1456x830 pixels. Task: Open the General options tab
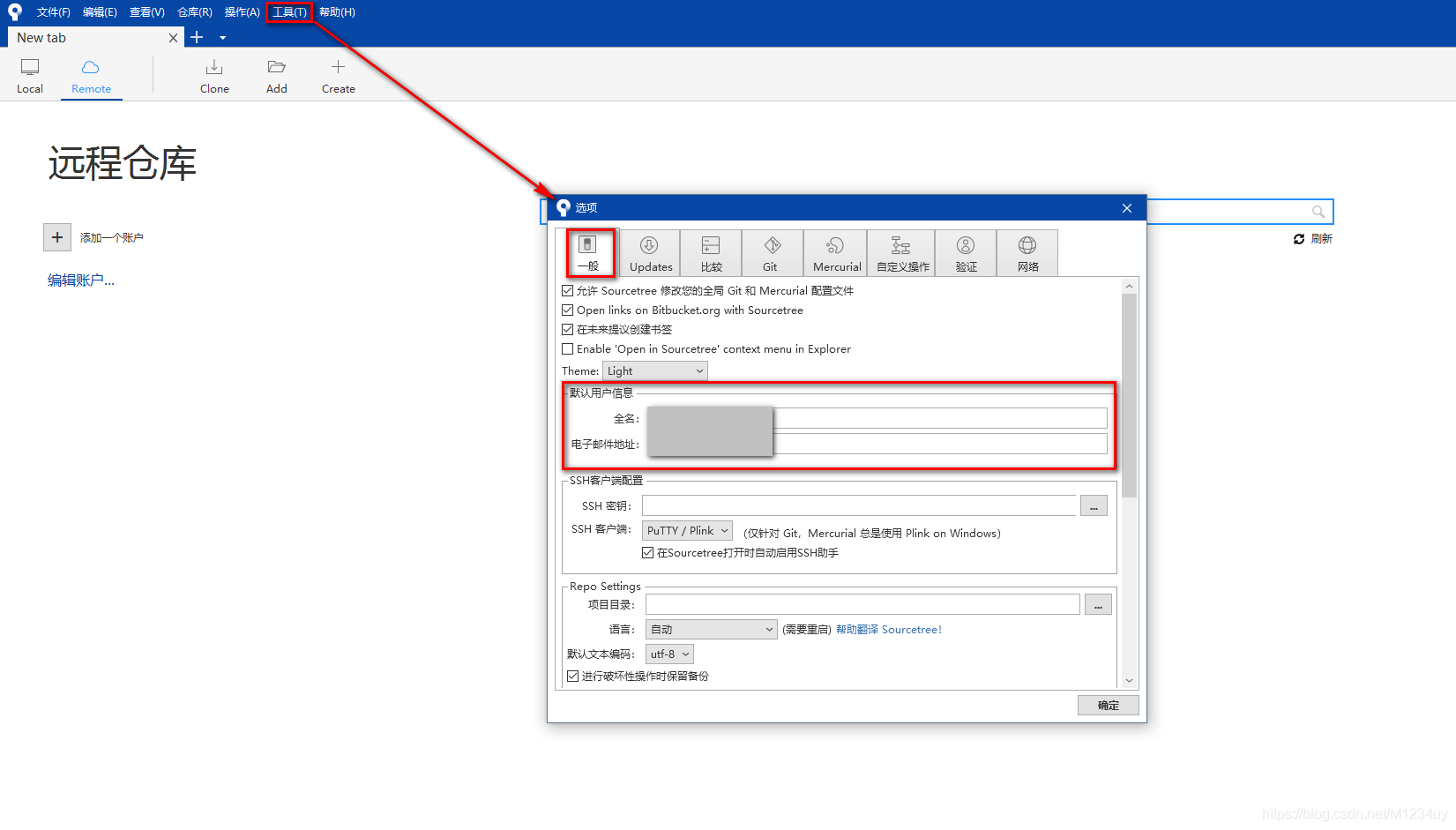point(588,253)
